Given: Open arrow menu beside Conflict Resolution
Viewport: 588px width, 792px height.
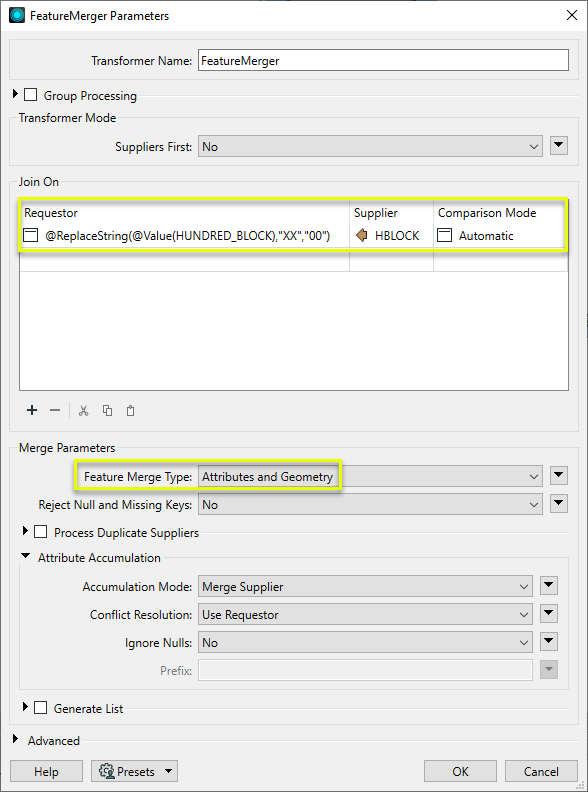Looking at the screenshot, I should [x=549, y=614].
